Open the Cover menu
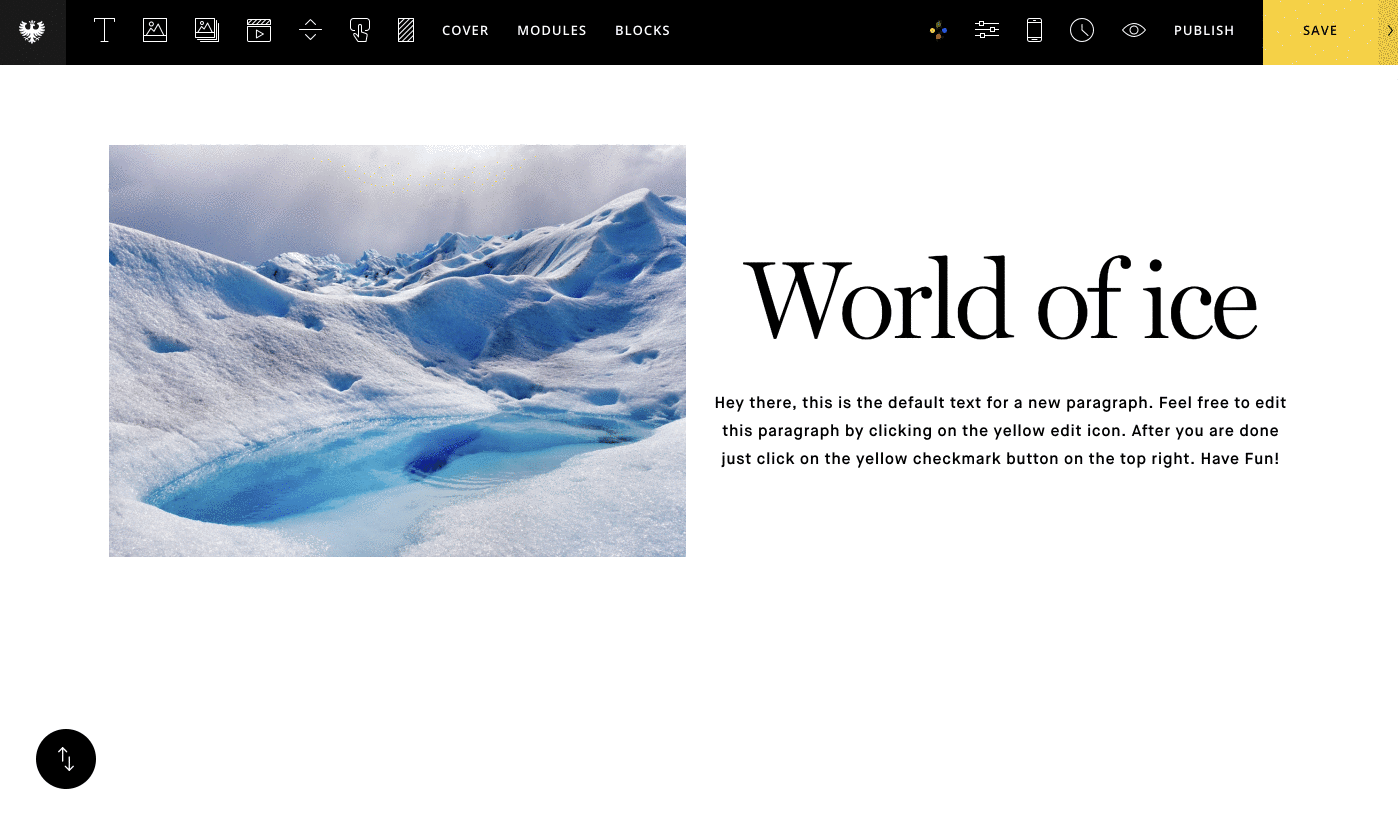Viewport: 1398px width, 826px height. tap(465, 31)
